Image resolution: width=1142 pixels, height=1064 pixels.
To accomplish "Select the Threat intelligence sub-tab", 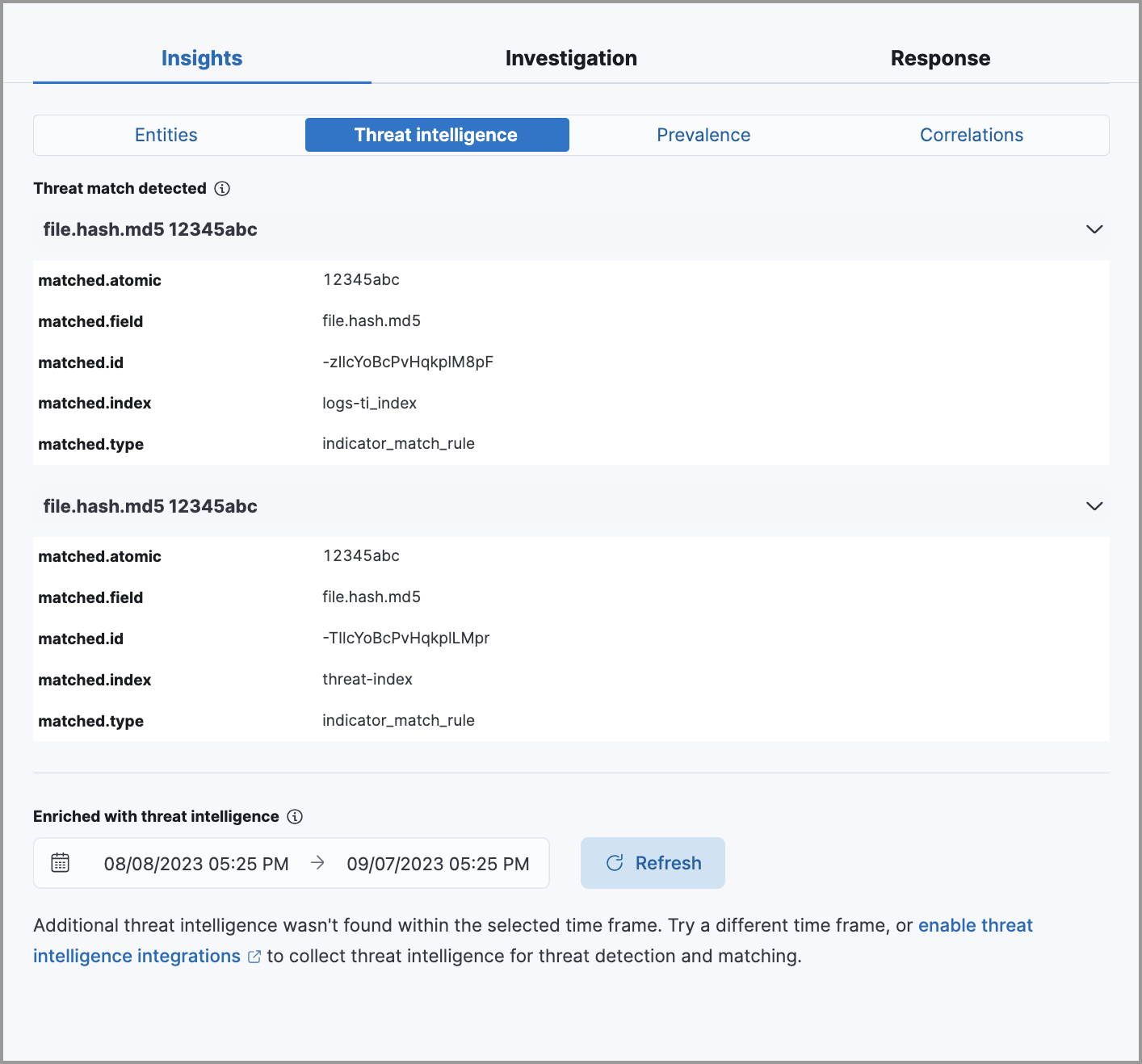I will 436,135.
